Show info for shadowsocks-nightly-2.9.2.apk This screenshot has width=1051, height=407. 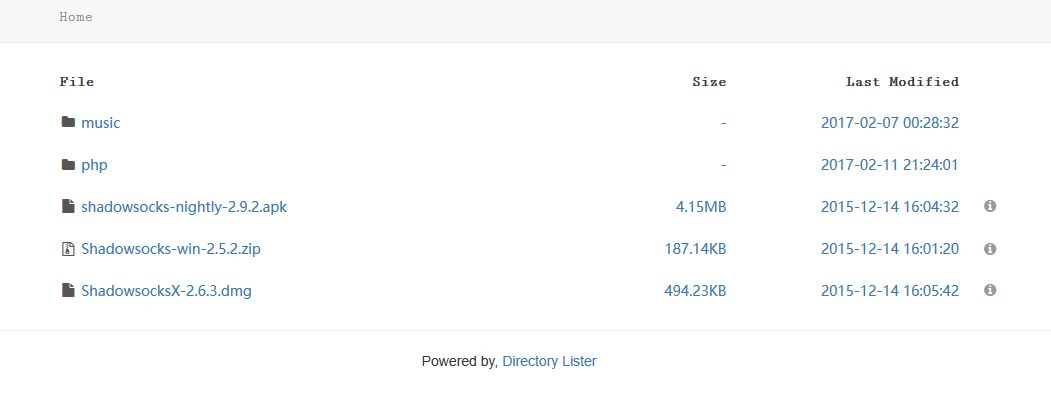(x=990, y=206)
